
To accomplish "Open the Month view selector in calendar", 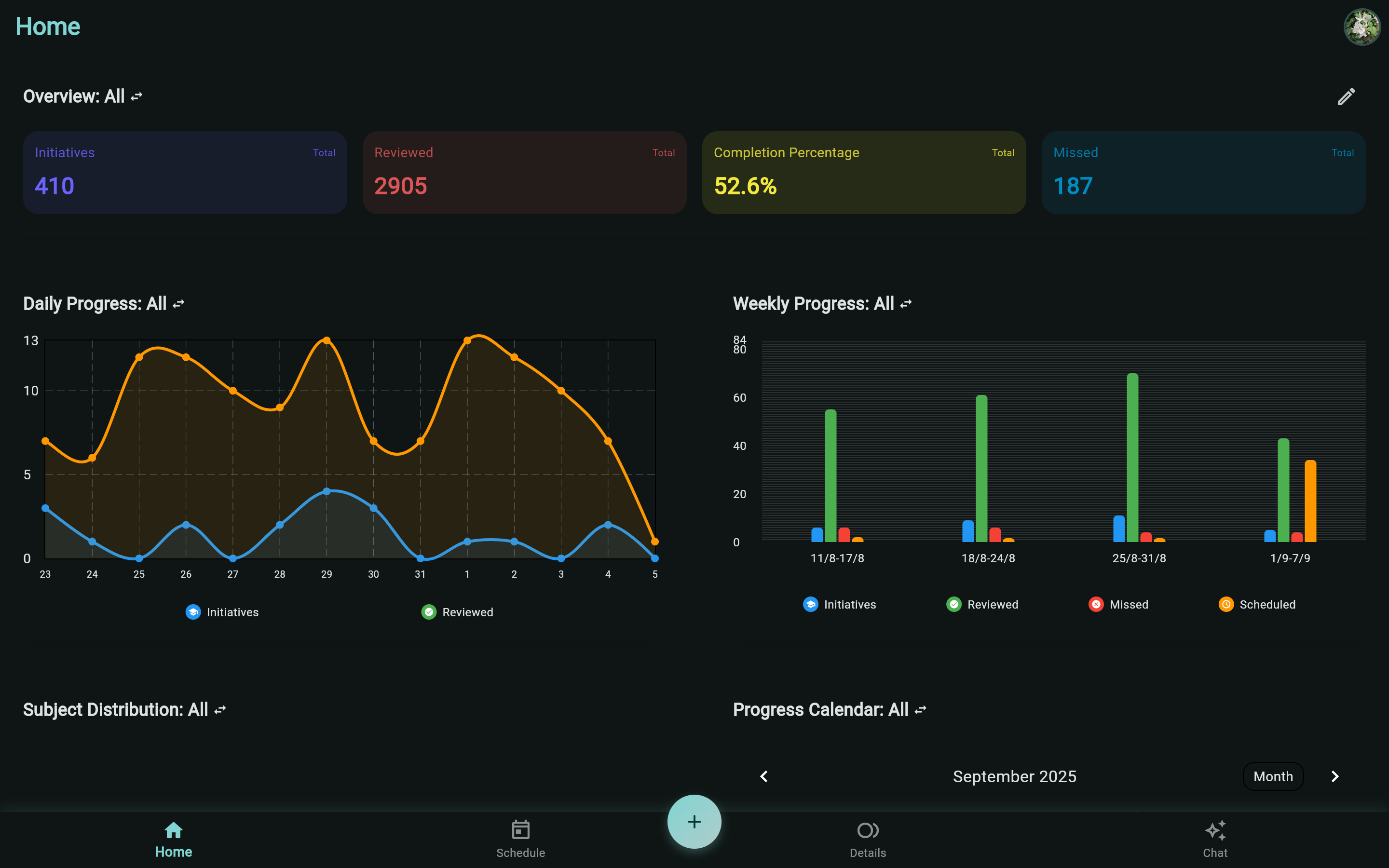I will coord(1273,776).
